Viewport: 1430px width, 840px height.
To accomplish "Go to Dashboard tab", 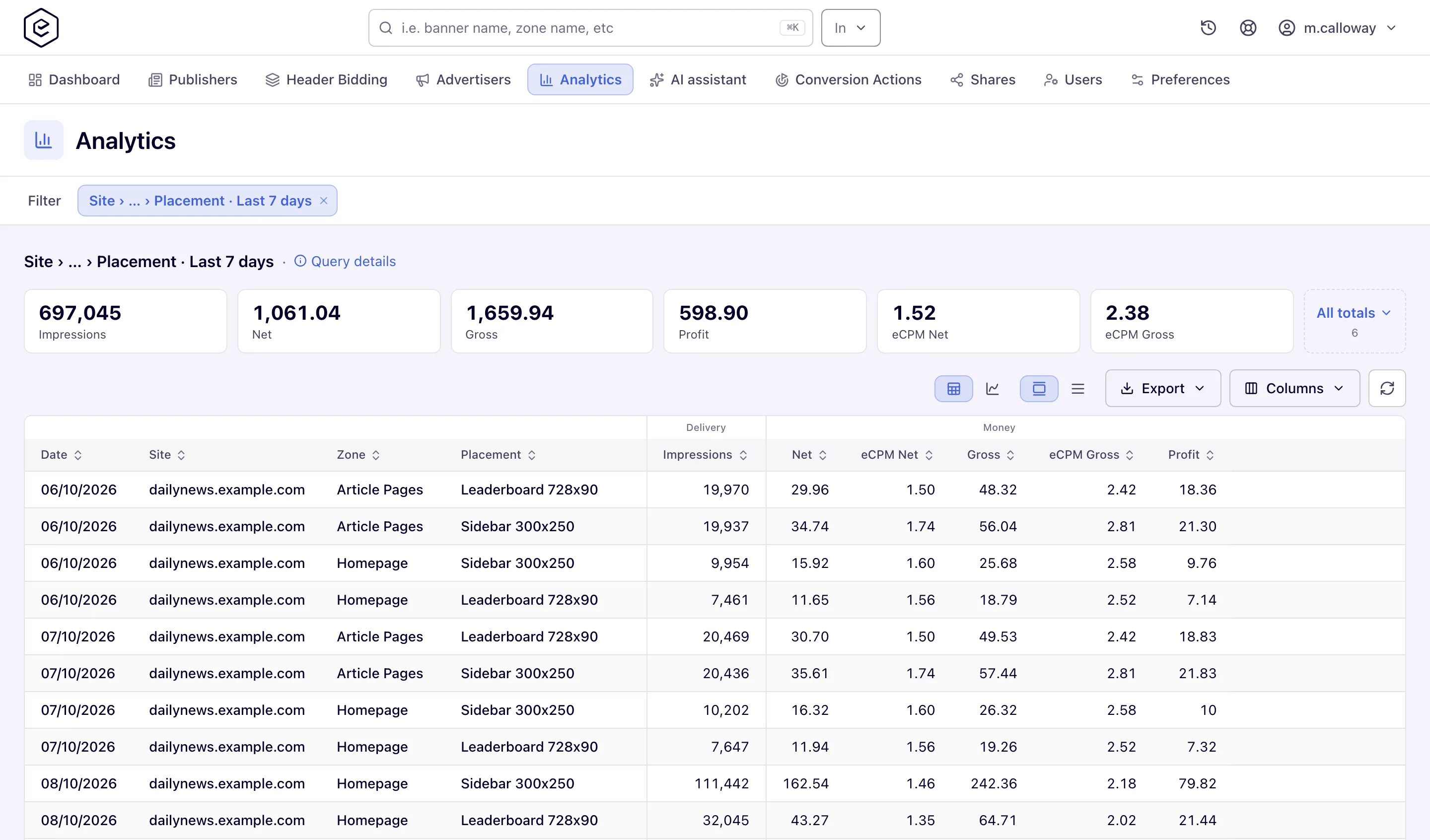I will coord(74,79).
